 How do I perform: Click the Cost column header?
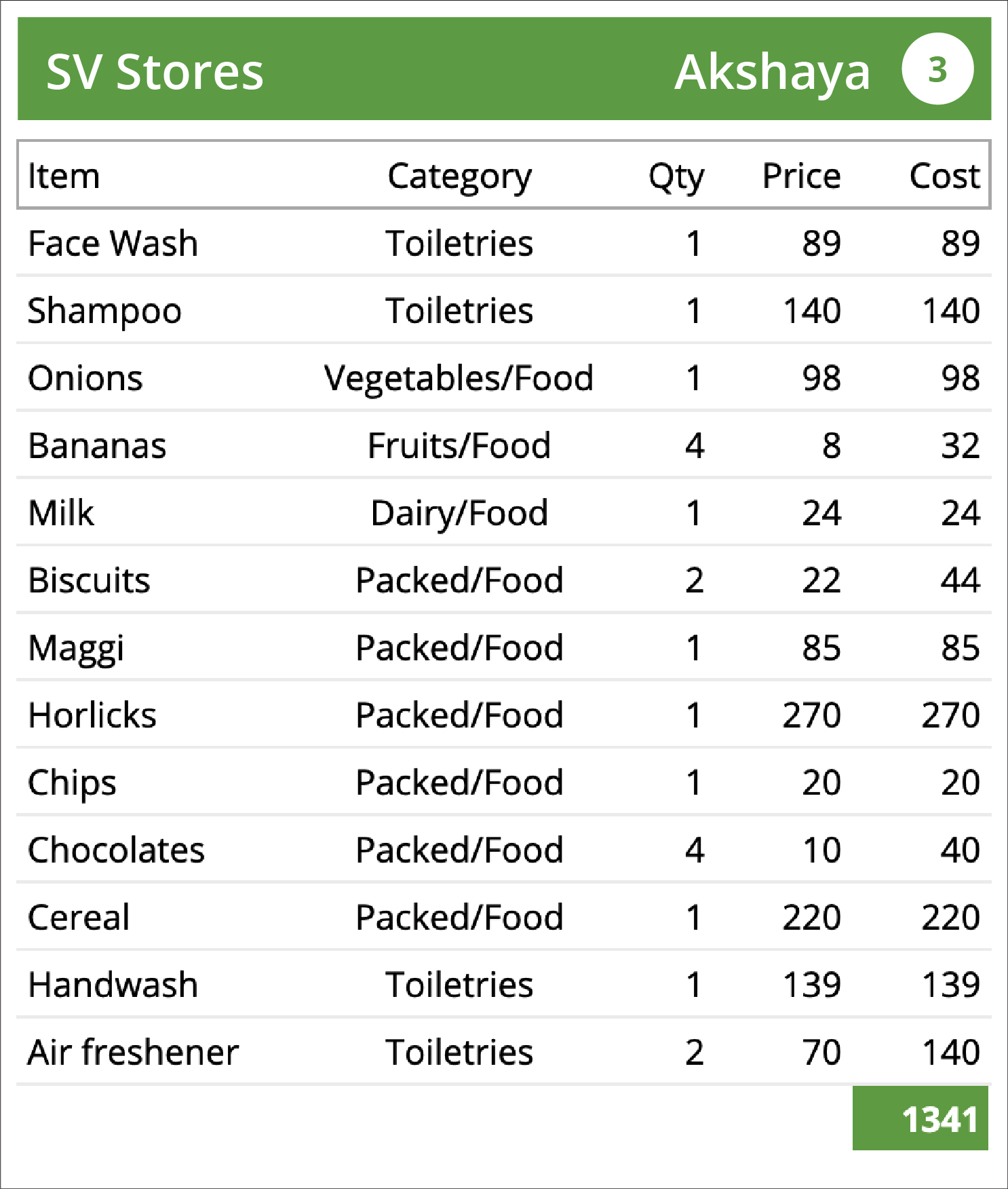945,176
